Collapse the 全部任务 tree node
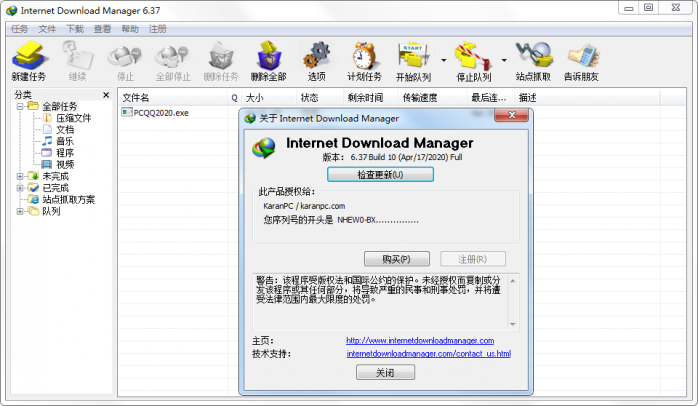698x406 pixels. pyautogui.click(x=20, y=106)
